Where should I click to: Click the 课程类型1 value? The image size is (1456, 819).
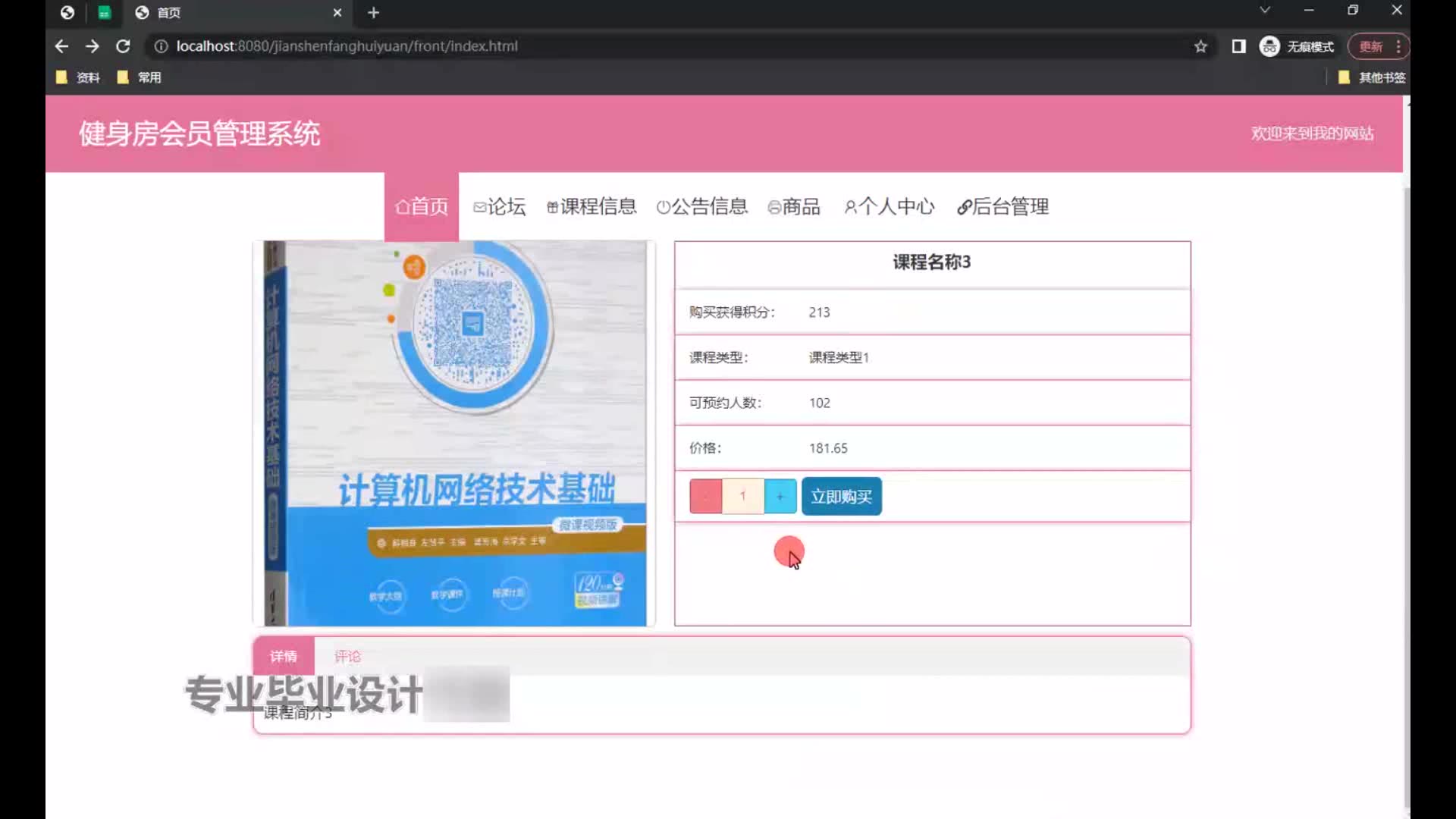(x=839, y=357)
